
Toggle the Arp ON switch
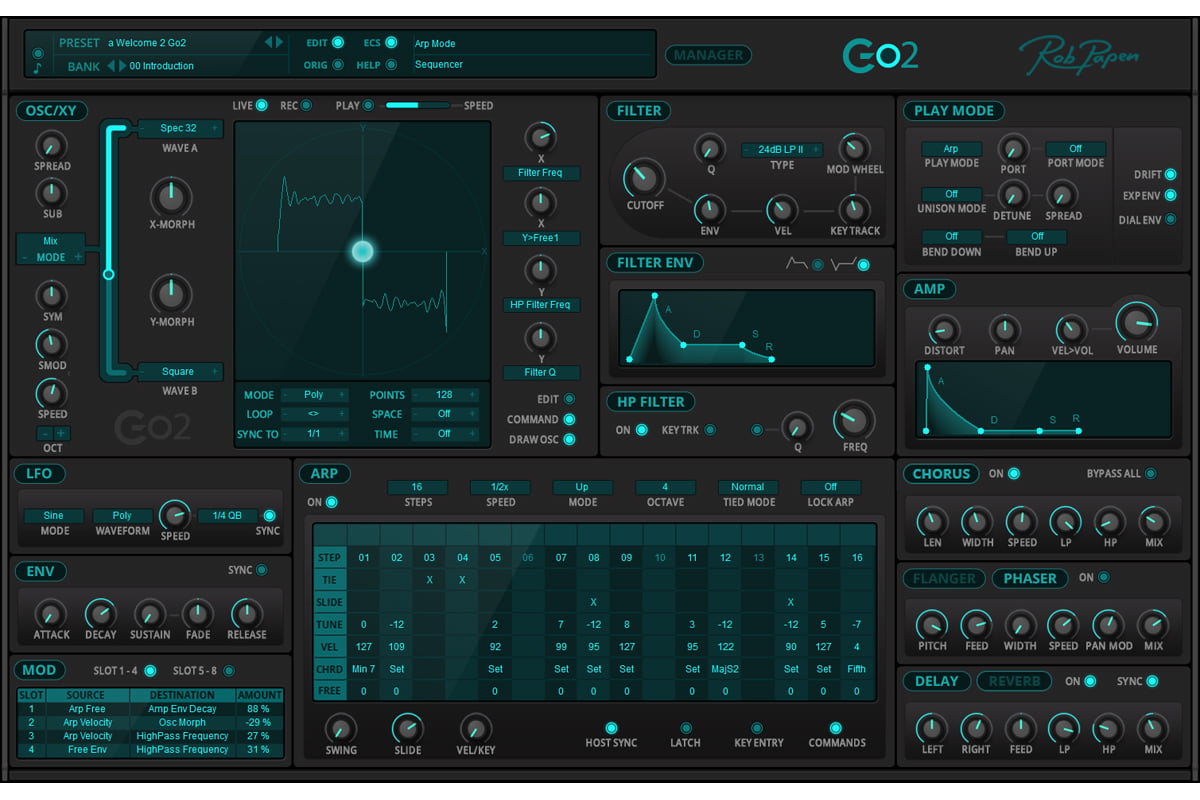click(x=331, y=502)
